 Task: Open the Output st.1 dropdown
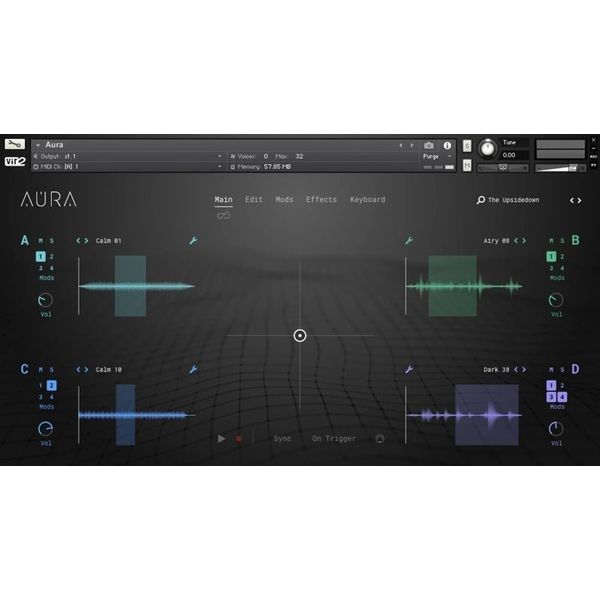220,156
